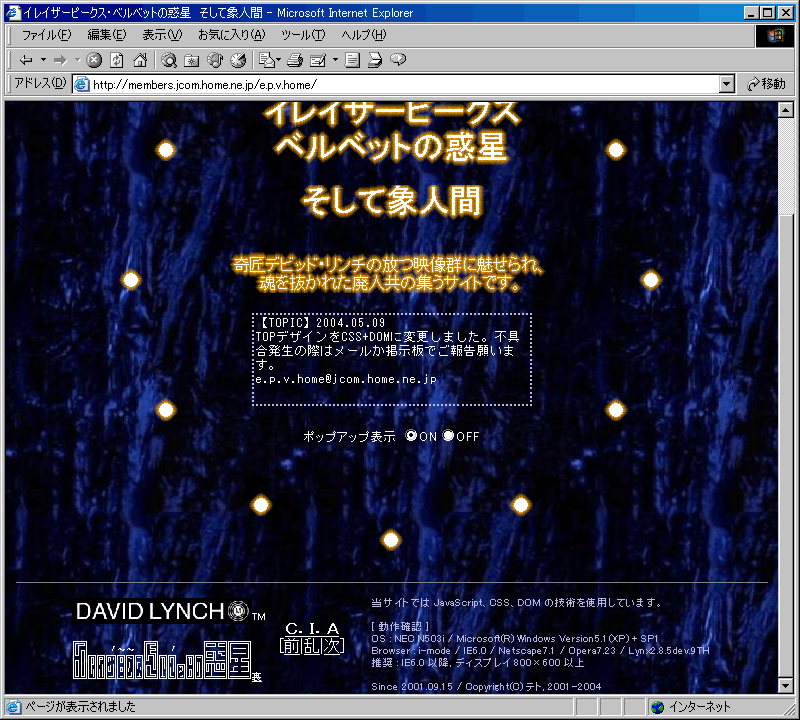This screenshot has height=720, width=800.
Task: Click the 前 link under C.I.A
Action: click(x=290, y=645)
